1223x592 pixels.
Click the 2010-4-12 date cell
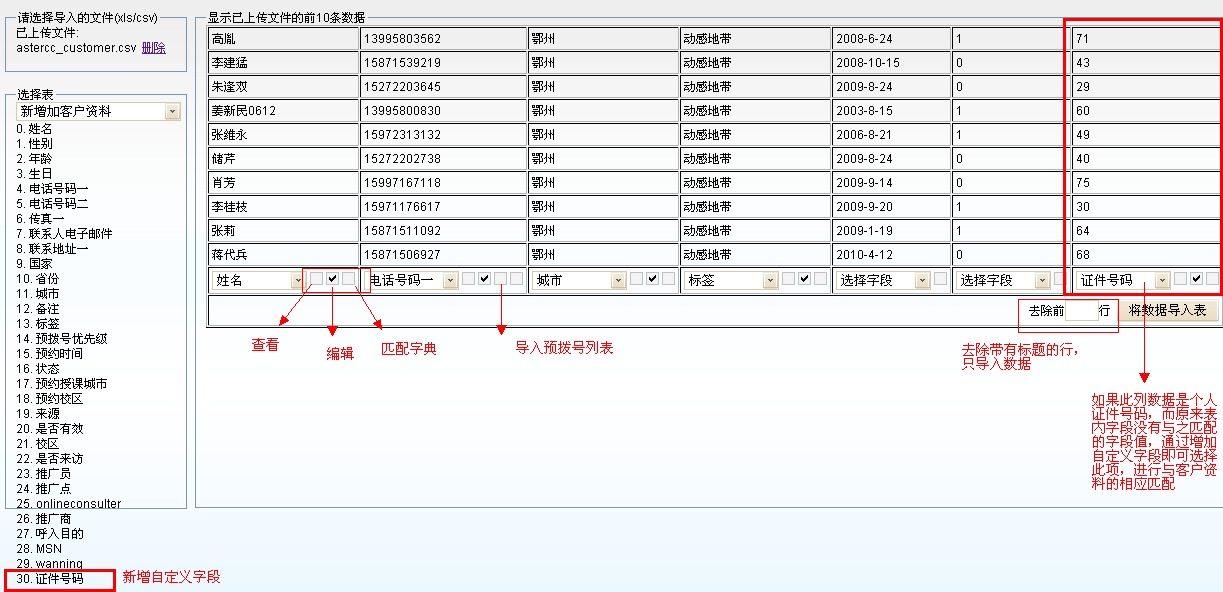click(x=890, y=255)
